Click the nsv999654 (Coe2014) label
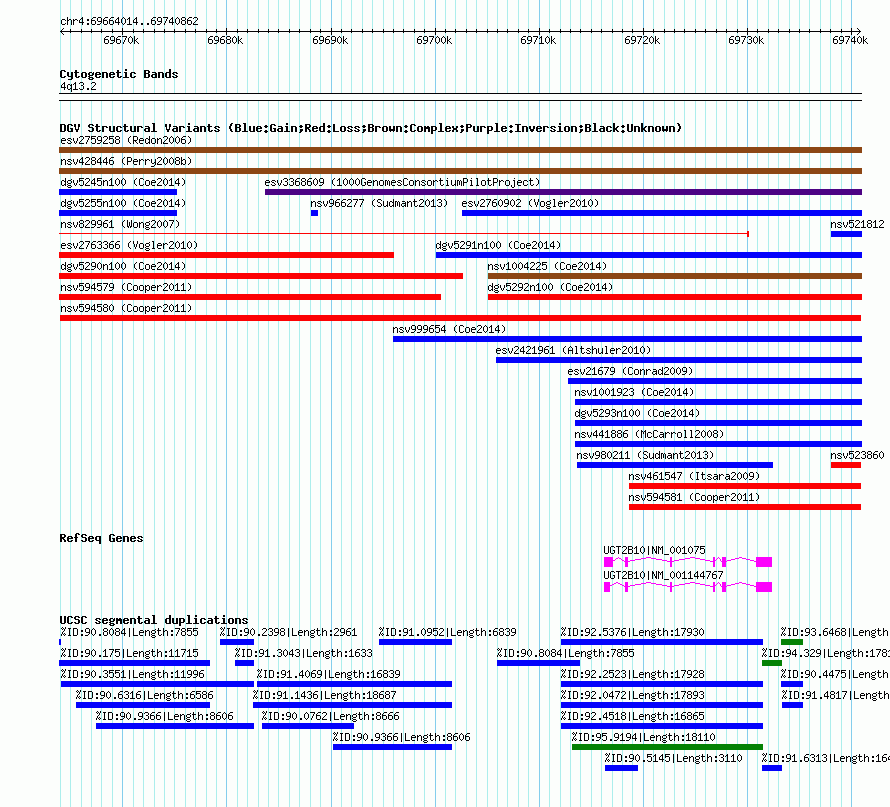The width and height of the screenshot is (890, 807). pos(449,329)
